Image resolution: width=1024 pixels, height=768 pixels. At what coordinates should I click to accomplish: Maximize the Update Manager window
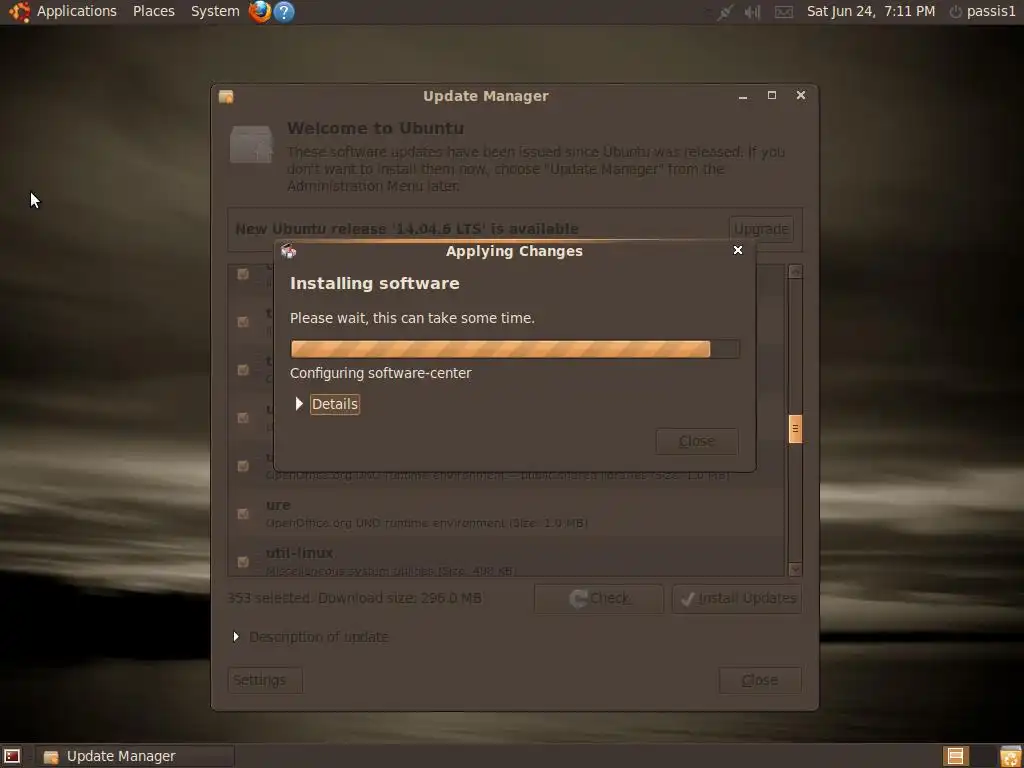pos(772,95)
